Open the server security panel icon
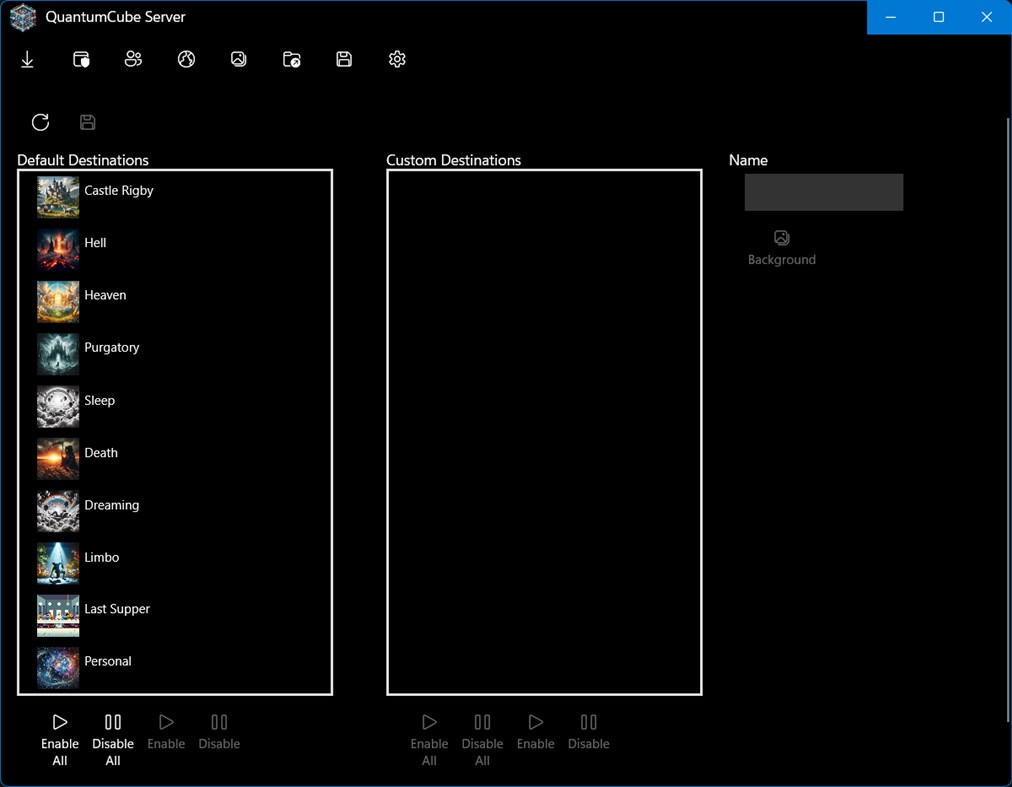Image resolution: width=1012 pixels, height=787 pixels. pos(80,59)
